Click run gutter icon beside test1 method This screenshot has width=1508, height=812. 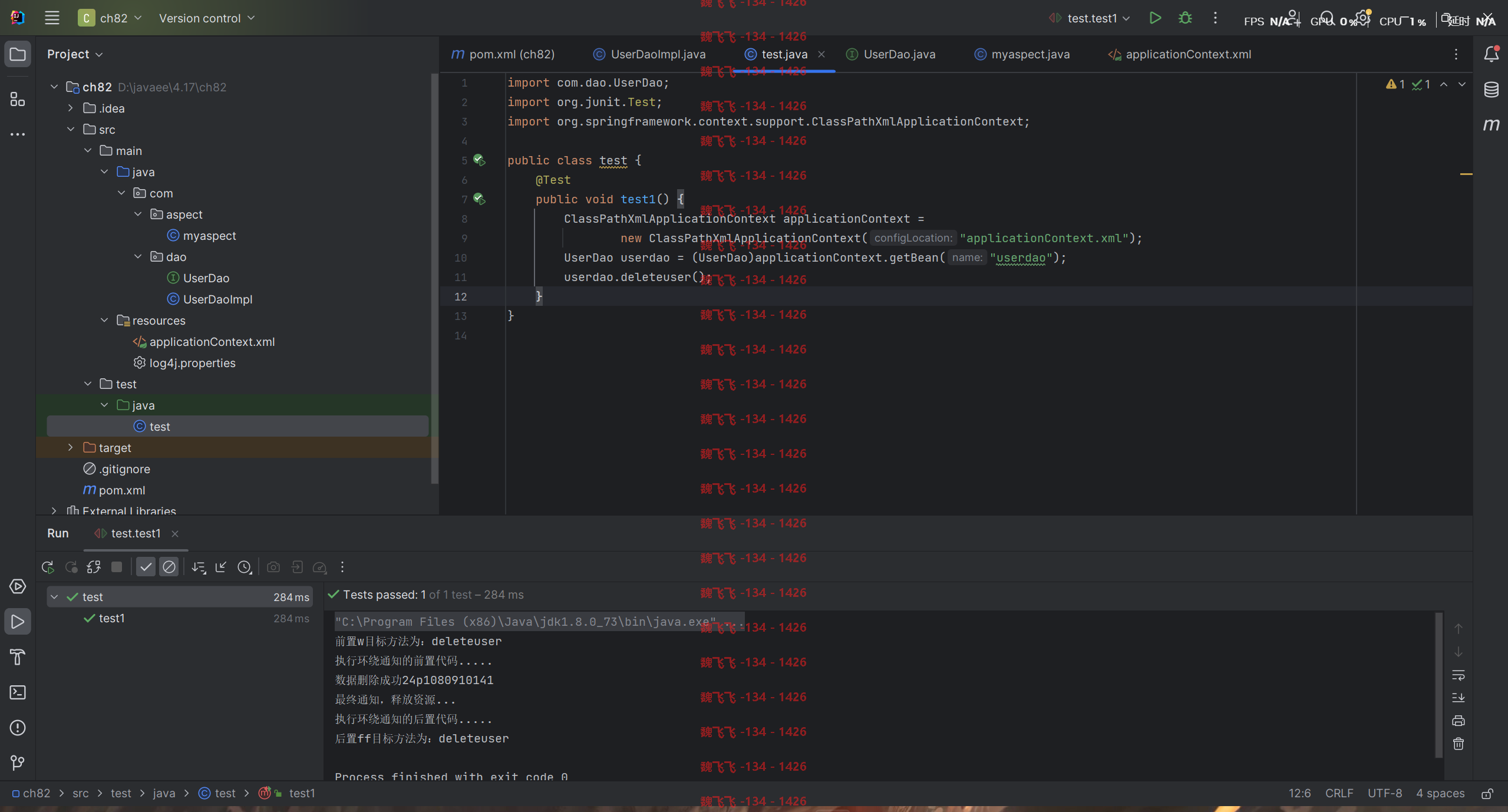(x=480, y=199)
